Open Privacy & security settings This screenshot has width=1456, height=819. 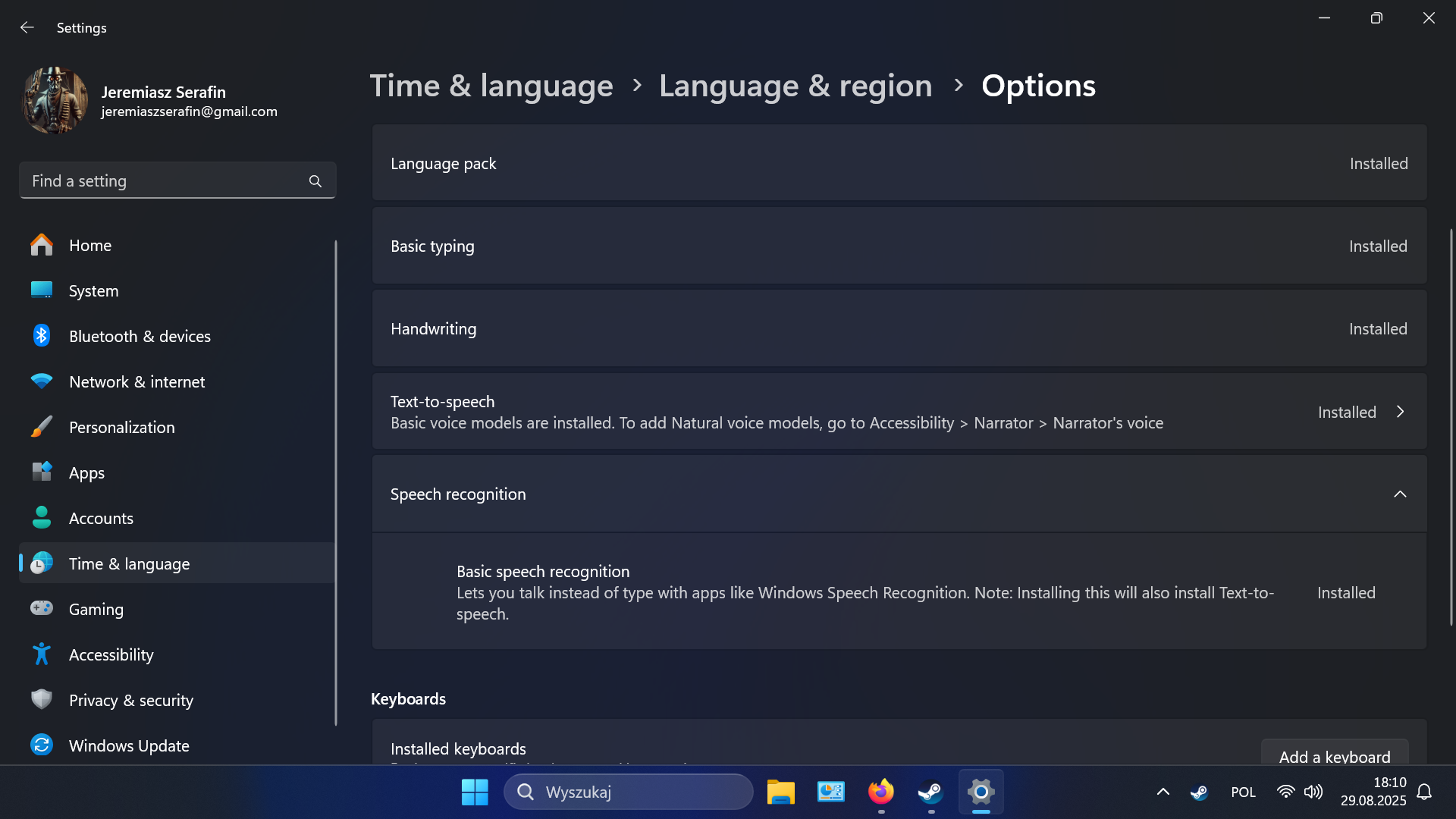click(130, 700)
